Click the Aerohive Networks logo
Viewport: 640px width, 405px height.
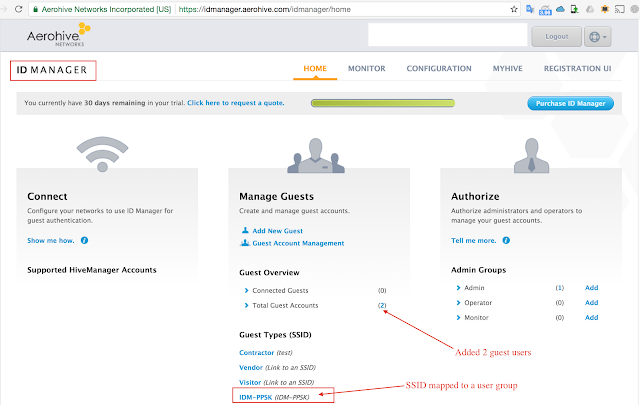point(59,35)
